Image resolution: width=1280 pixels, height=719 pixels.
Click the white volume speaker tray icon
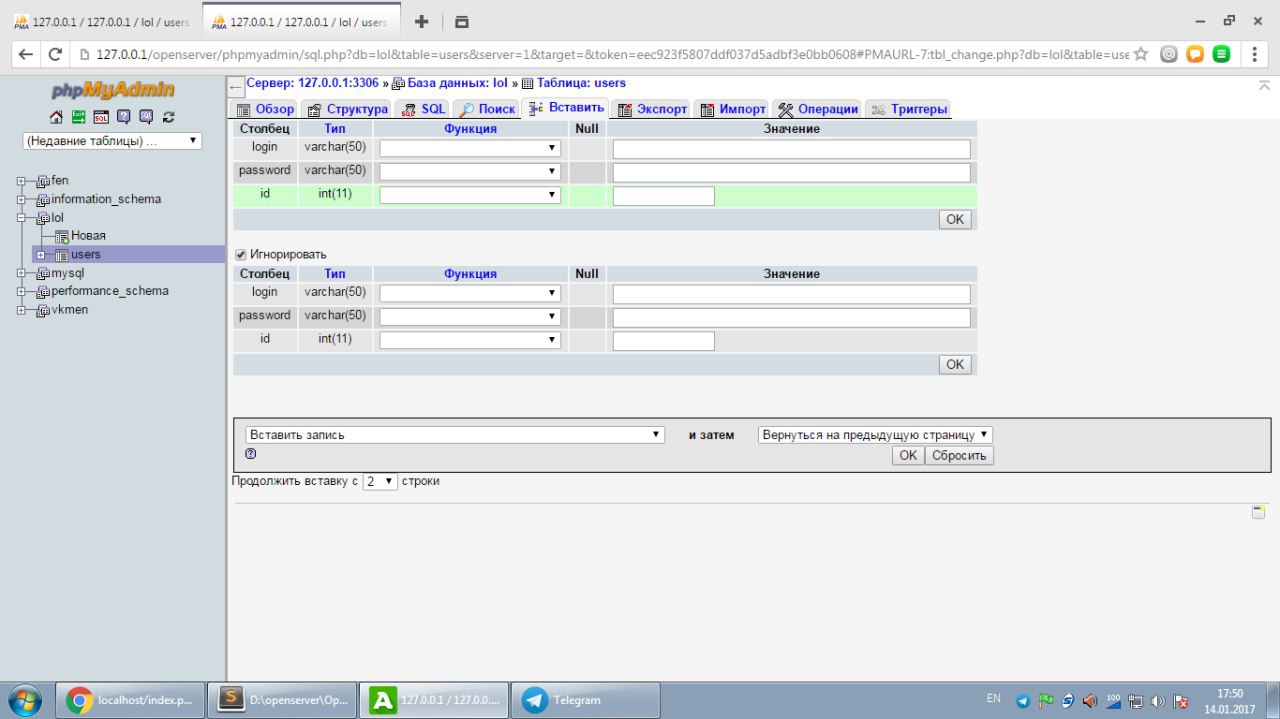(1159, 701)
